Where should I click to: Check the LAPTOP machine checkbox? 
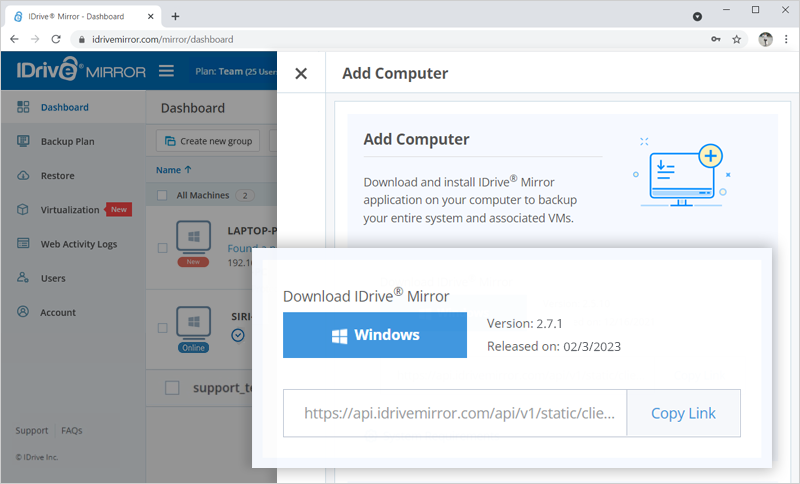(x=162, y=248)
